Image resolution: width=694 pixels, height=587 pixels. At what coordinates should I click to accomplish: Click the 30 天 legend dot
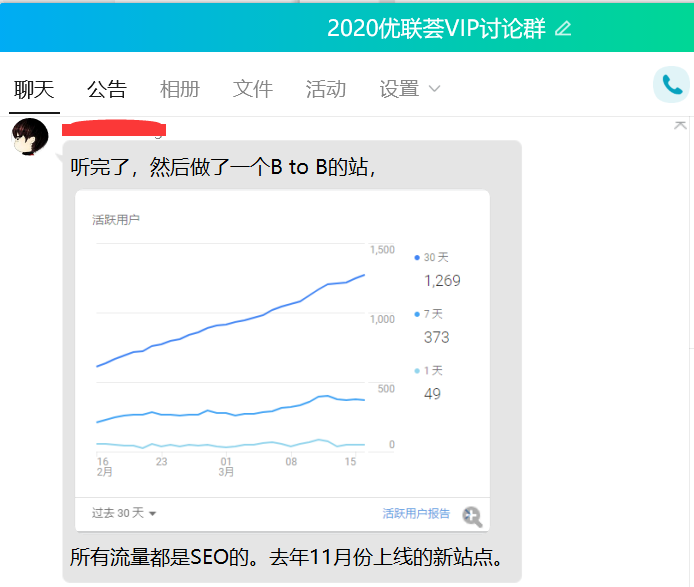pyautogui.click(x=417, y=257)
